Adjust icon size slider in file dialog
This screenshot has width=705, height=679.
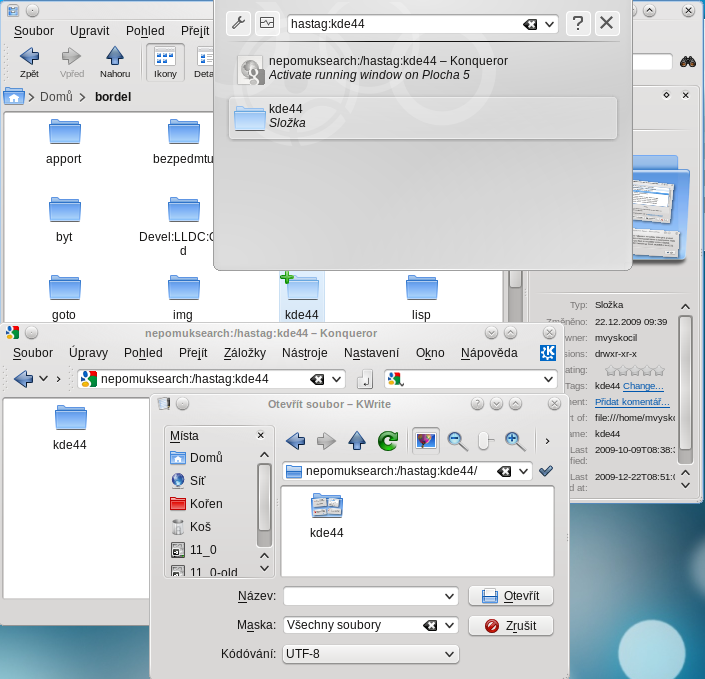click(486, 441)
